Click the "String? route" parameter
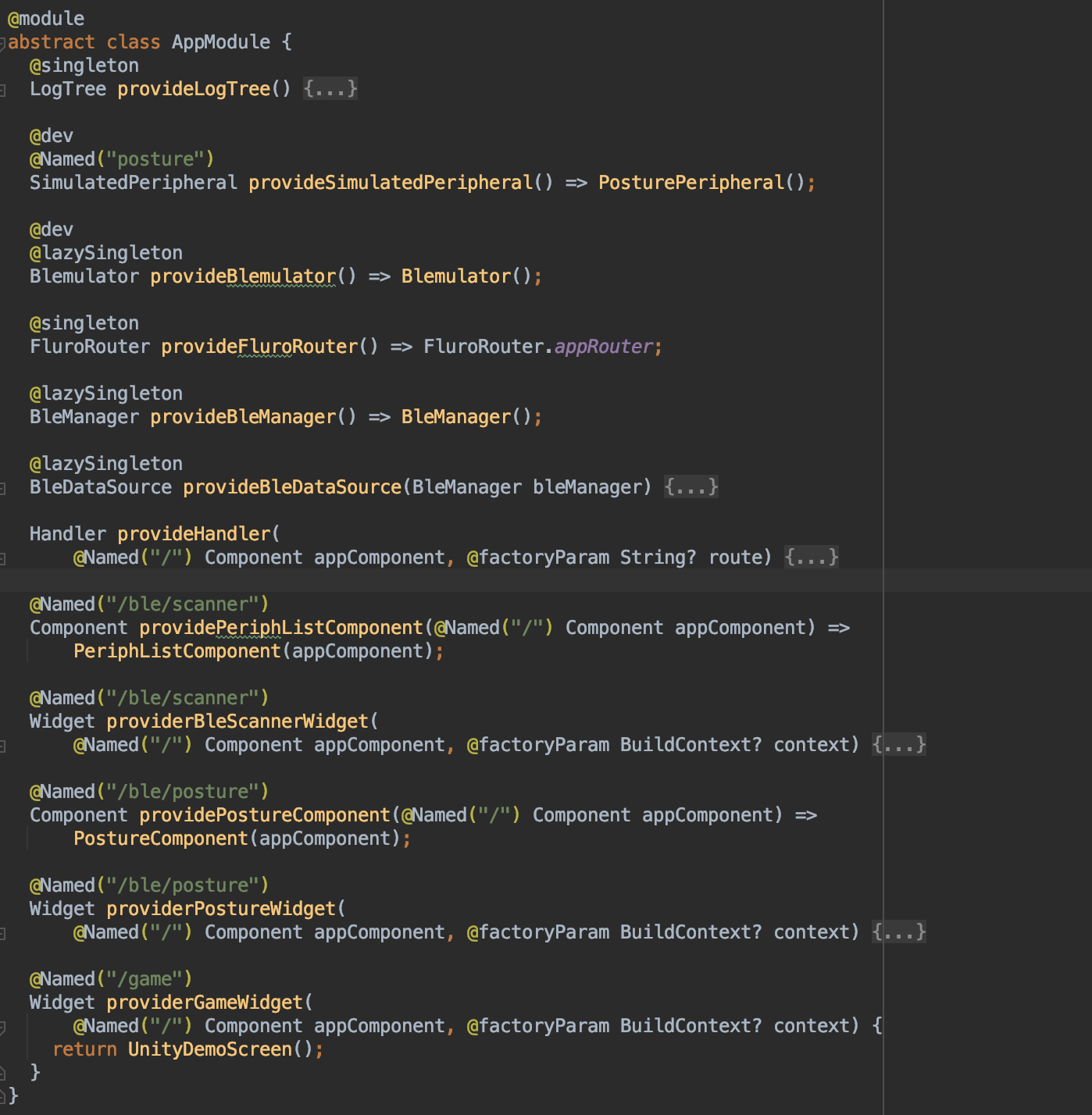 pyautogui.click(x=691, y=557)
